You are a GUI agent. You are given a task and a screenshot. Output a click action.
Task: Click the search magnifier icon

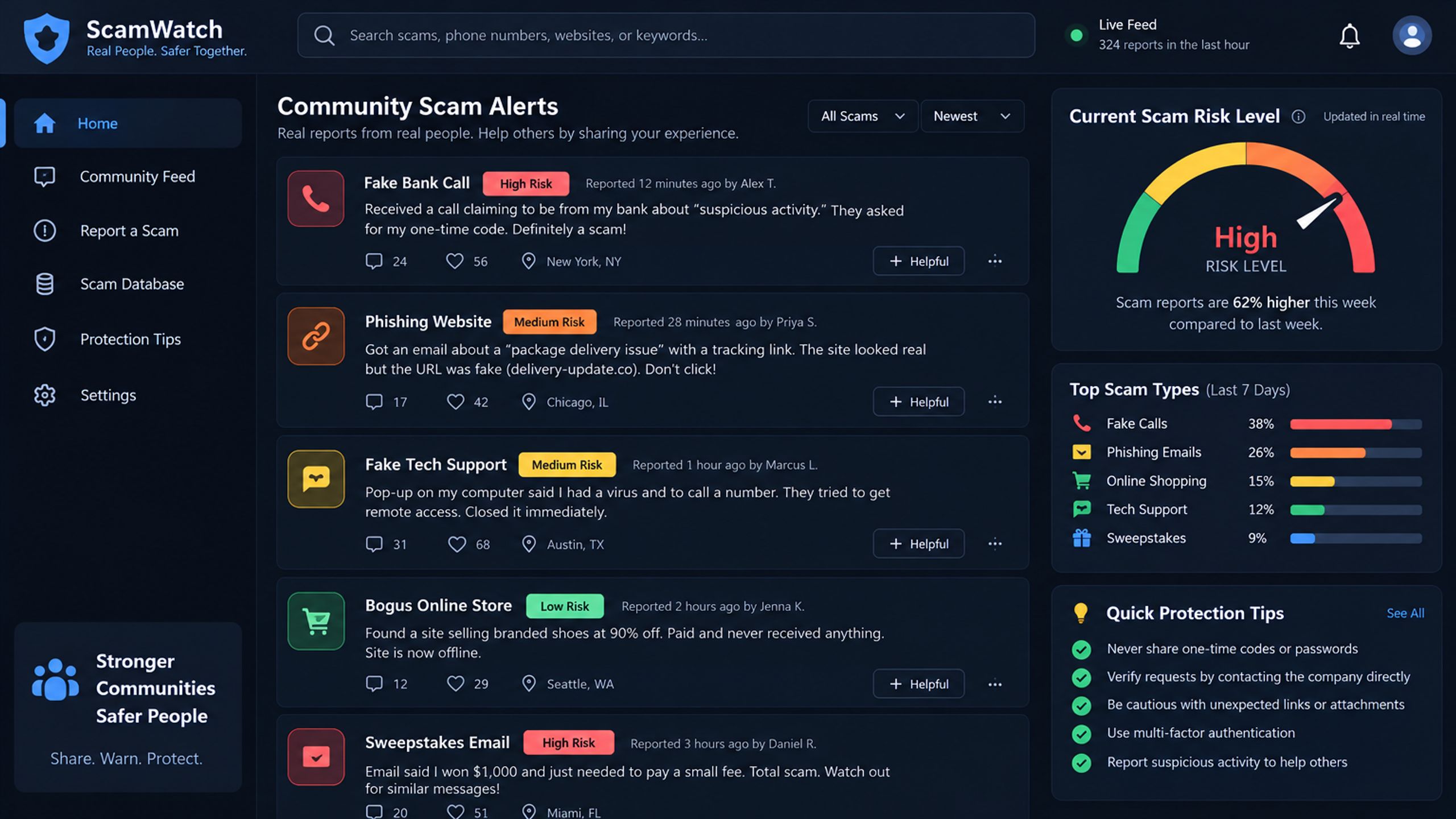coord(324,35)
